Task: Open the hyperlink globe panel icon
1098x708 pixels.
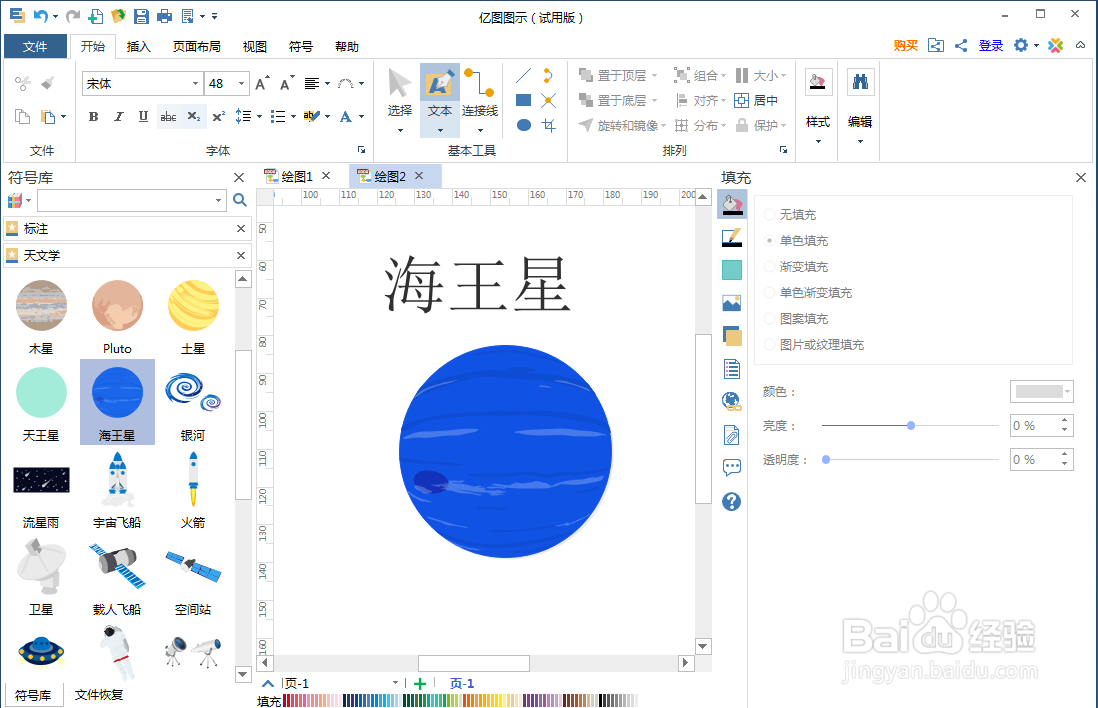Action: 732,401
